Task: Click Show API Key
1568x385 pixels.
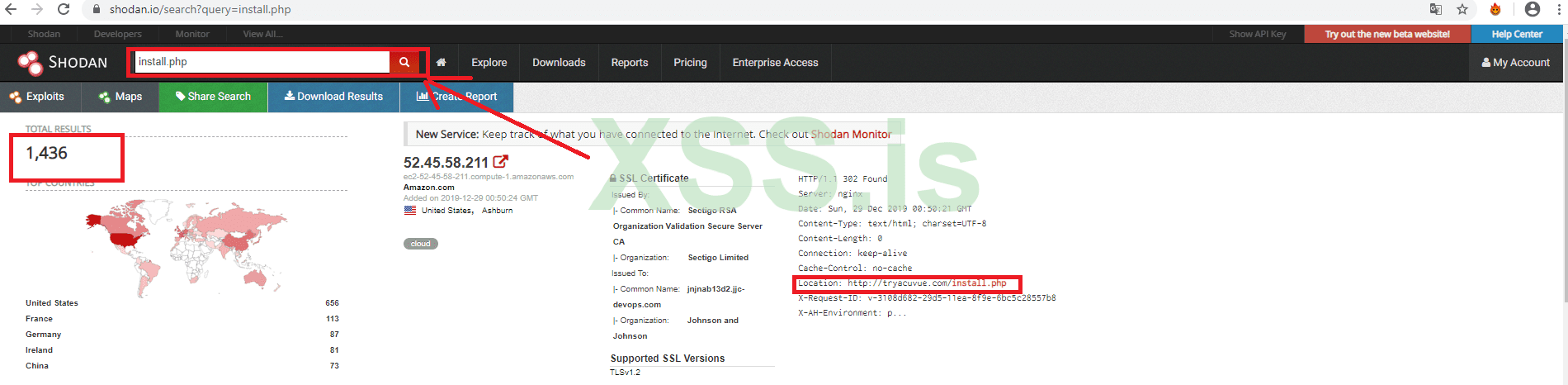Action: pyautogui.click(x=1257, y=34)
